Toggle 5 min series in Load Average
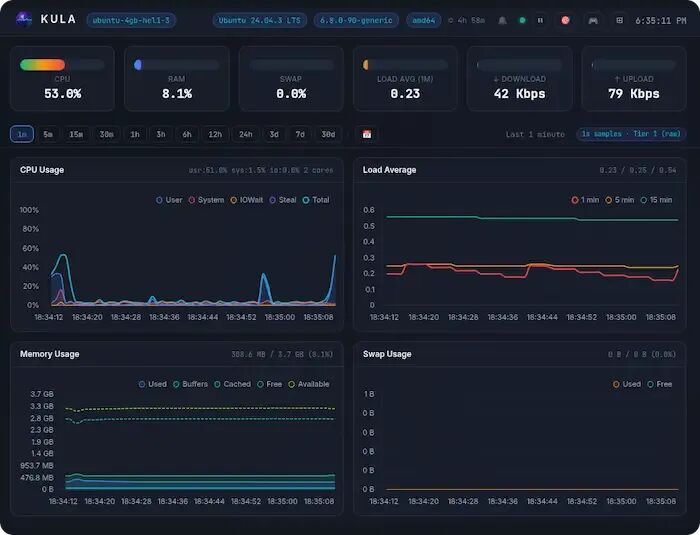Image resolution: width=700 pixels, height=535 pixels. click(x=620, y=200)
